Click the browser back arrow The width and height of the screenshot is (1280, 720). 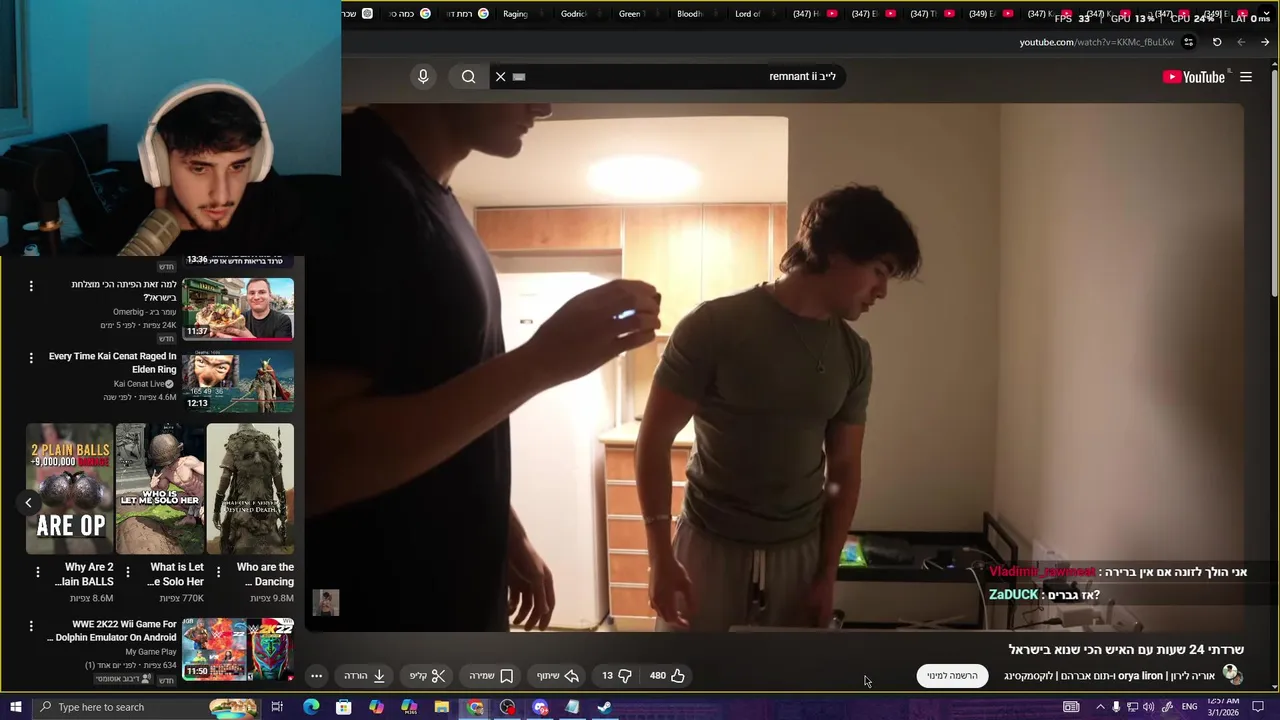(1241, 42)
